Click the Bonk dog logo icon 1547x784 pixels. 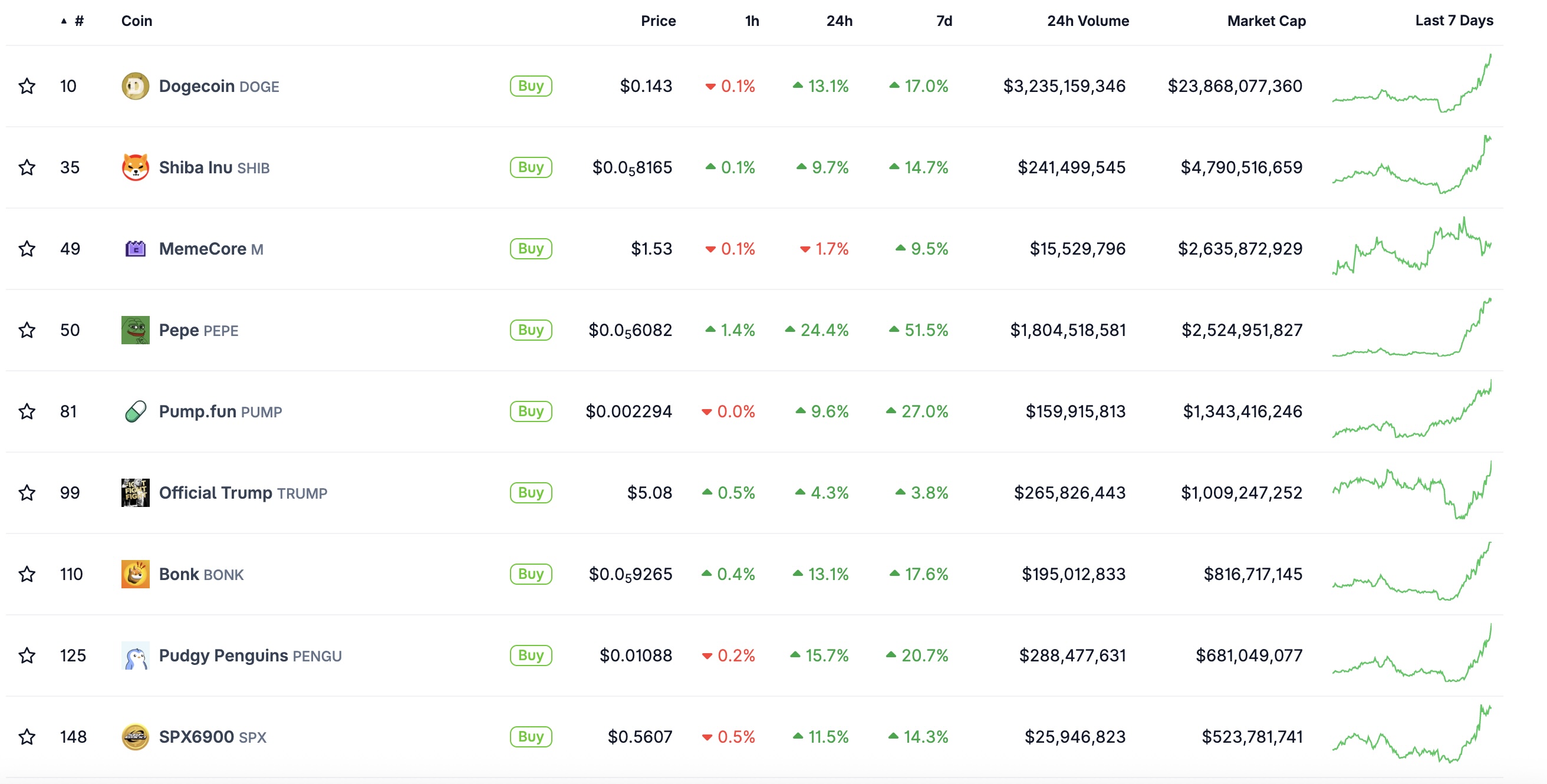point(135,574)
